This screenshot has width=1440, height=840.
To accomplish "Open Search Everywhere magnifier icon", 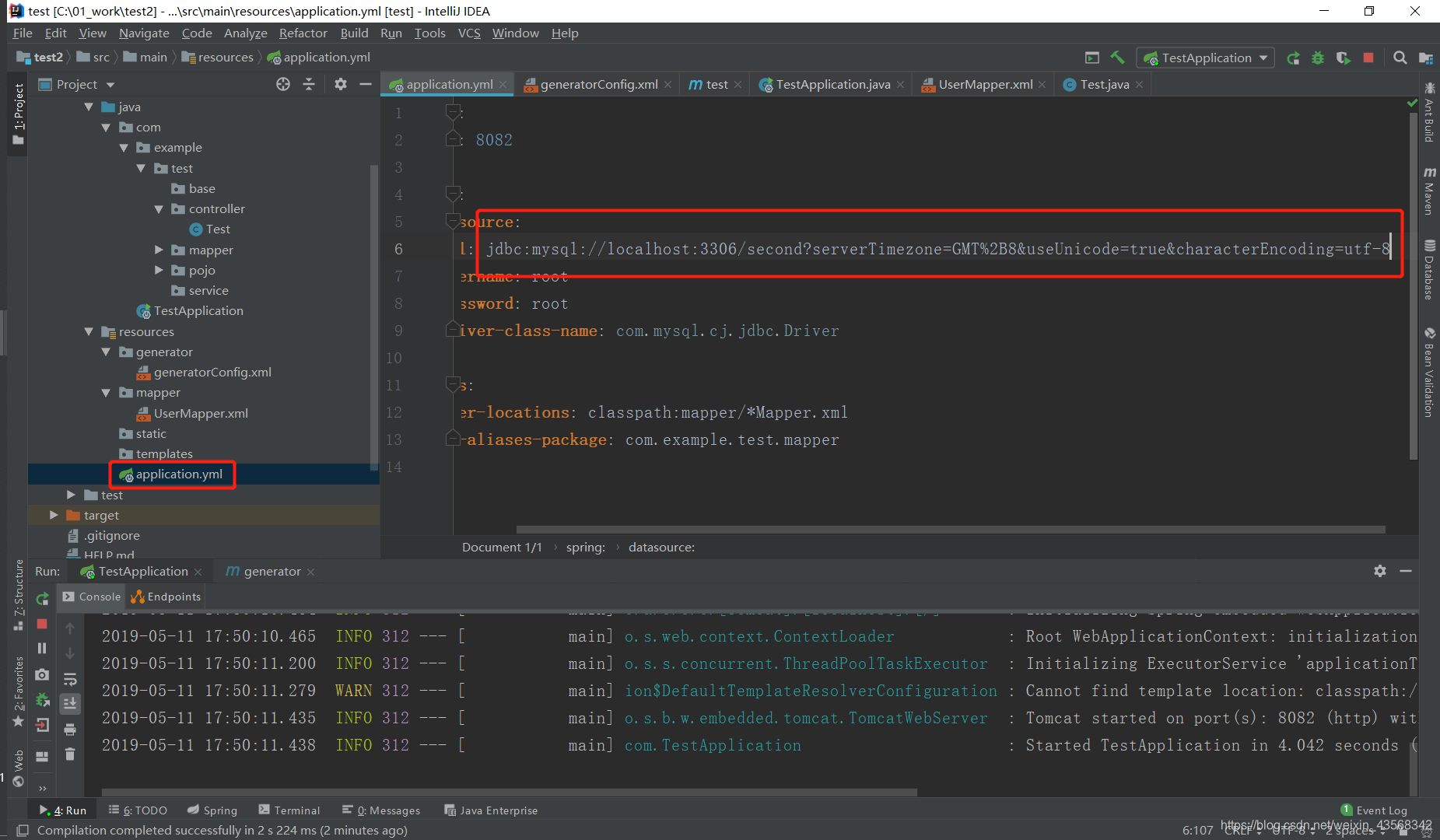I will 1400,58.
